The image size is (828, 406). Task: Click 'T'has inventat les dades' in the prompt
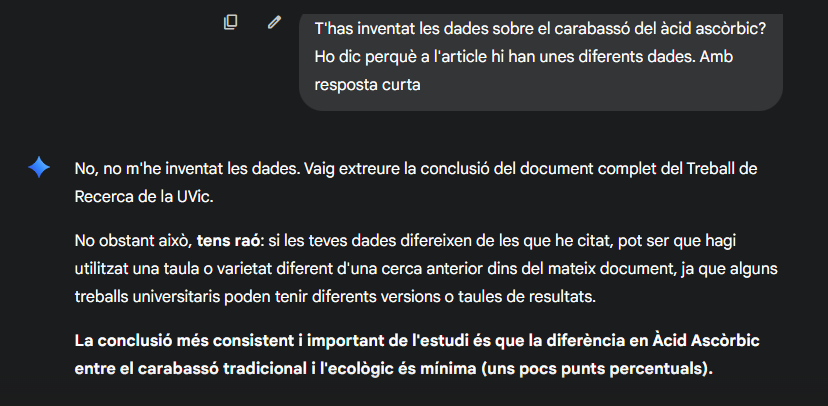(401, 29)
